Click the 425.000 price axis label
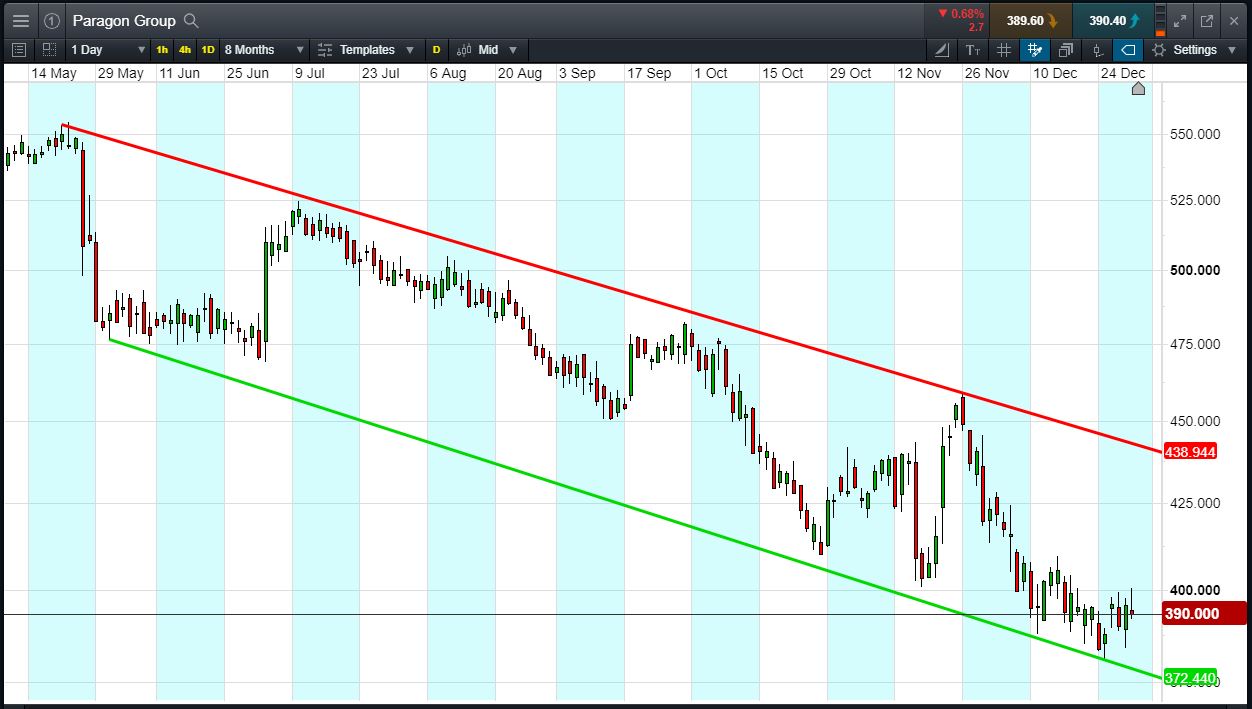The height and width of the screenshot is (709, 1252). 1194,503
